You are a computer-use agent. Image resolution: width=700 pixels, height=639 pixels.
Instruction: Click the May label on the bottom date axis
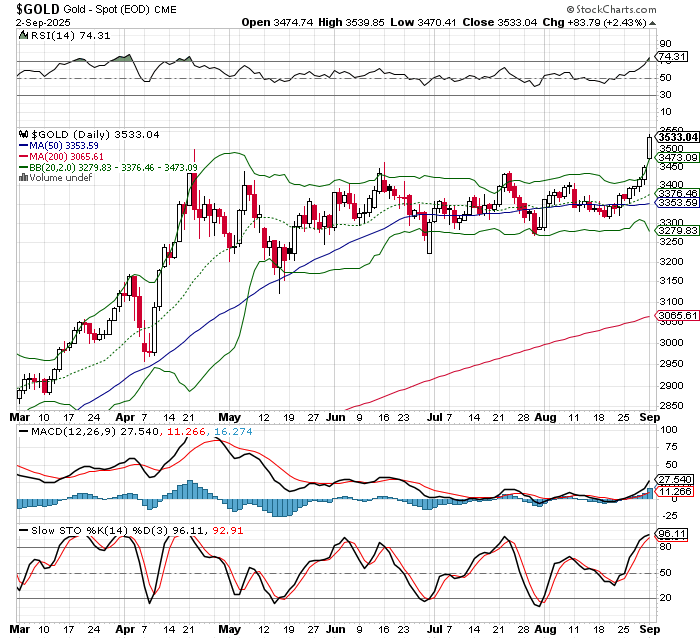230,630
